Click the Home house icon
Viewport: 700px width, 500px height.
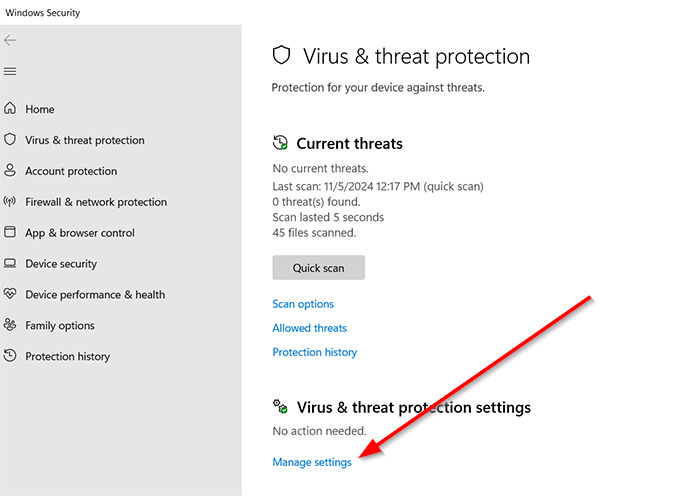(x=10, y=109)
